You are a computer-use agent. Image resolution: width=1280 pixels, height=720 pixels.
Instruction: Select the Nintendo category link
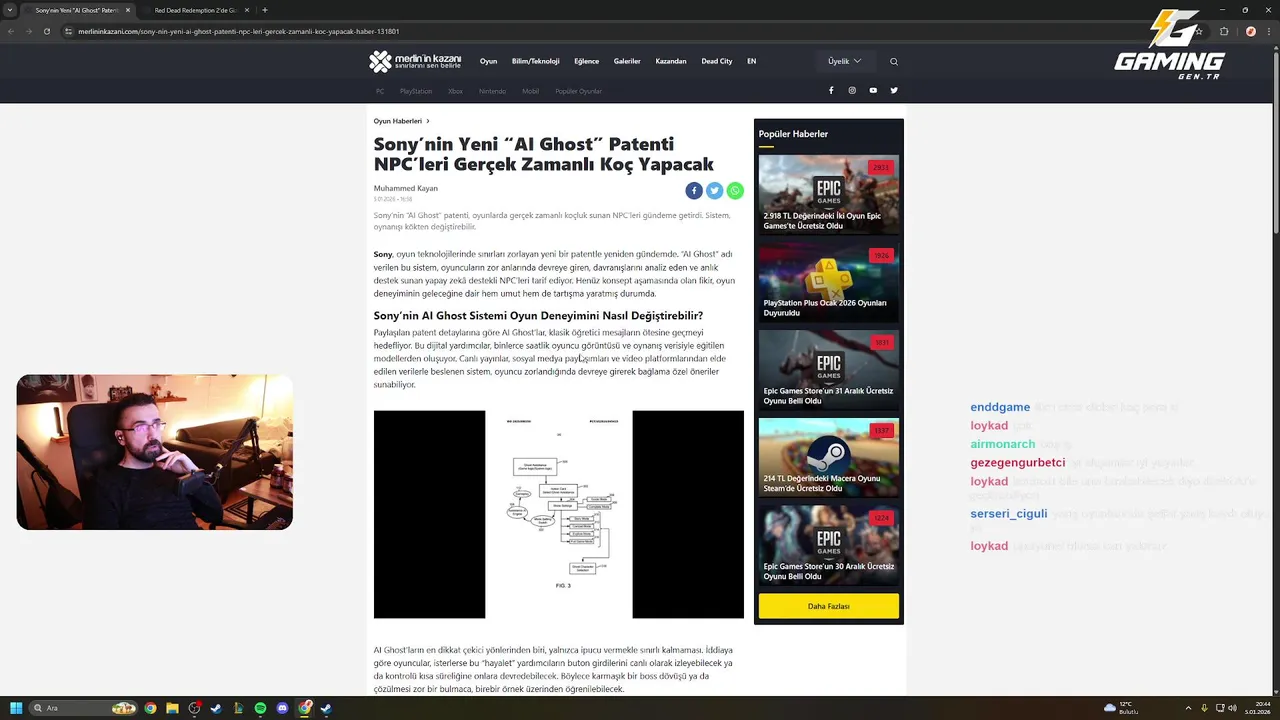pos(492,91)
